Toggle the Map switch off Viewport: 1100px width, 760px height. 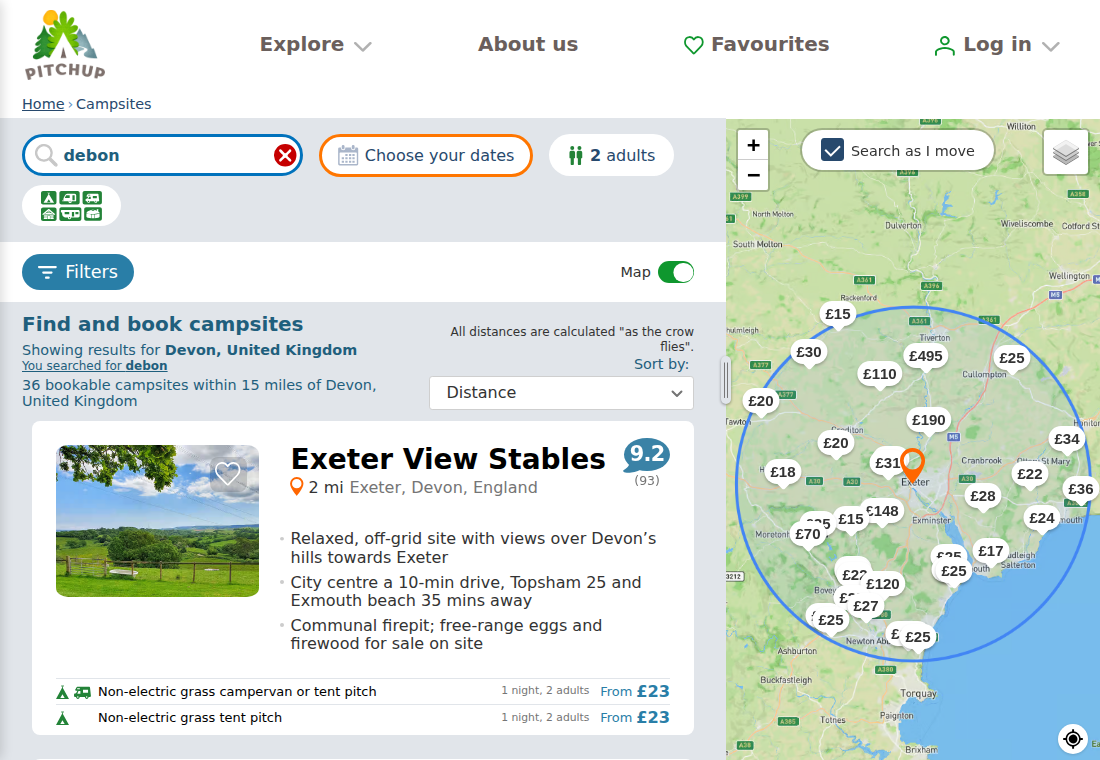pyautogui.click(x=676, y=272)
